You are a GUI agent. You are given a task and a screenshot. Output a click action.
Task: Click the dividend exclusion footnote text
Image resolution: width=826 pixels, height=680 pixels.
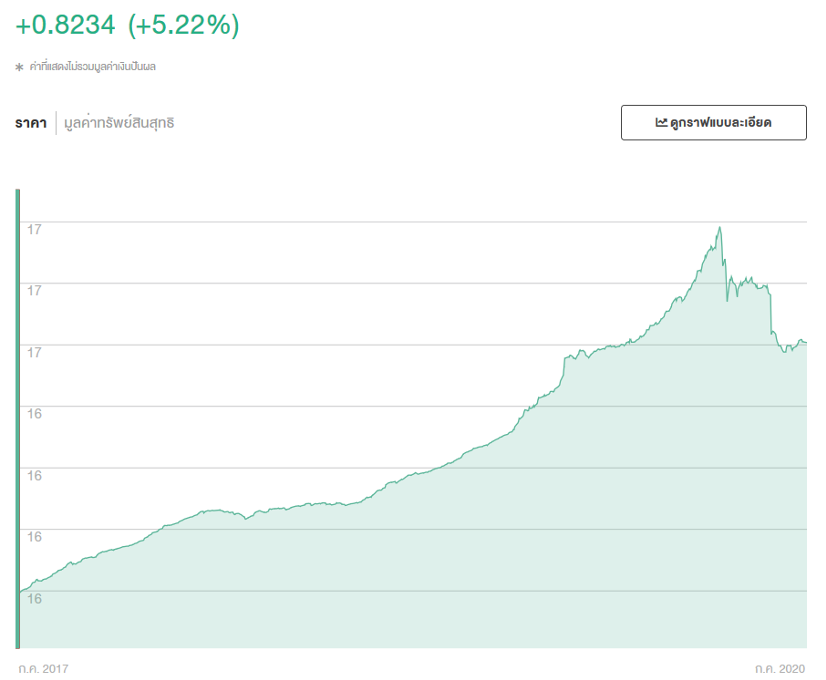(x=92, y=67)
